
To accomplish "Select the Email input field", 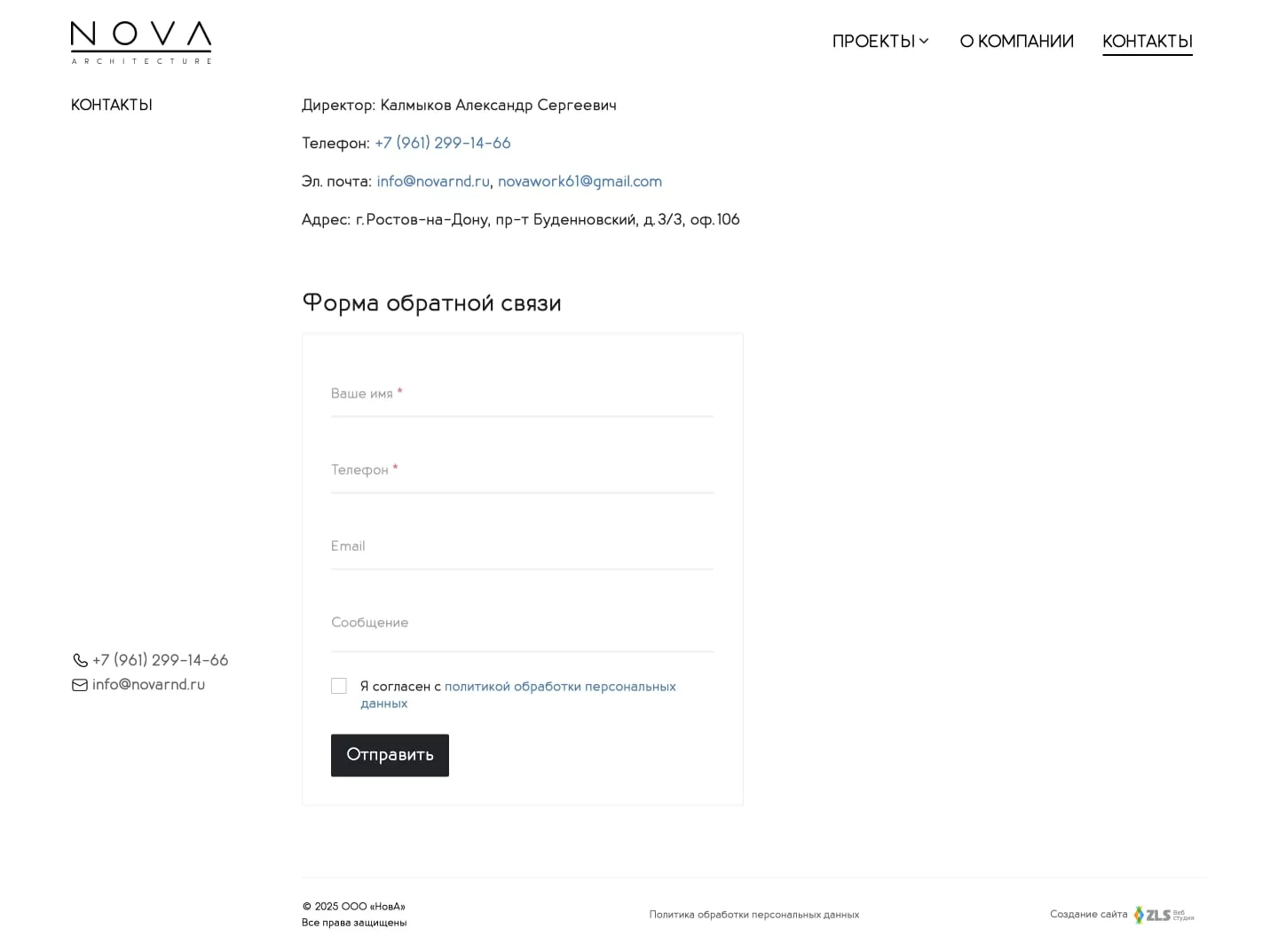I will point(522,547).
